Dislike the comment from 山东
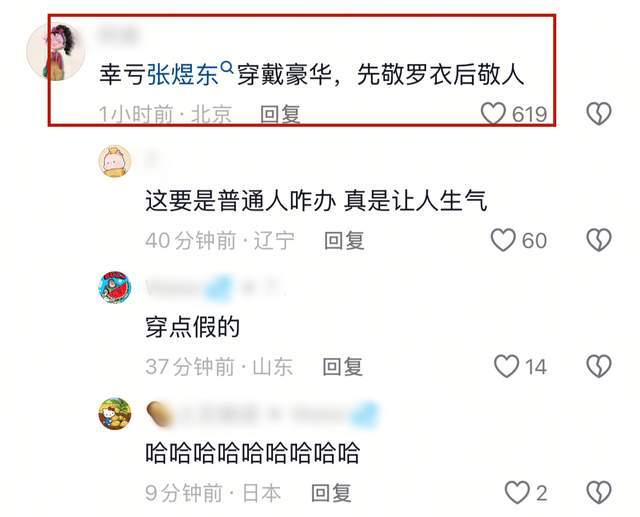640x517 pixels. point(599,366)
